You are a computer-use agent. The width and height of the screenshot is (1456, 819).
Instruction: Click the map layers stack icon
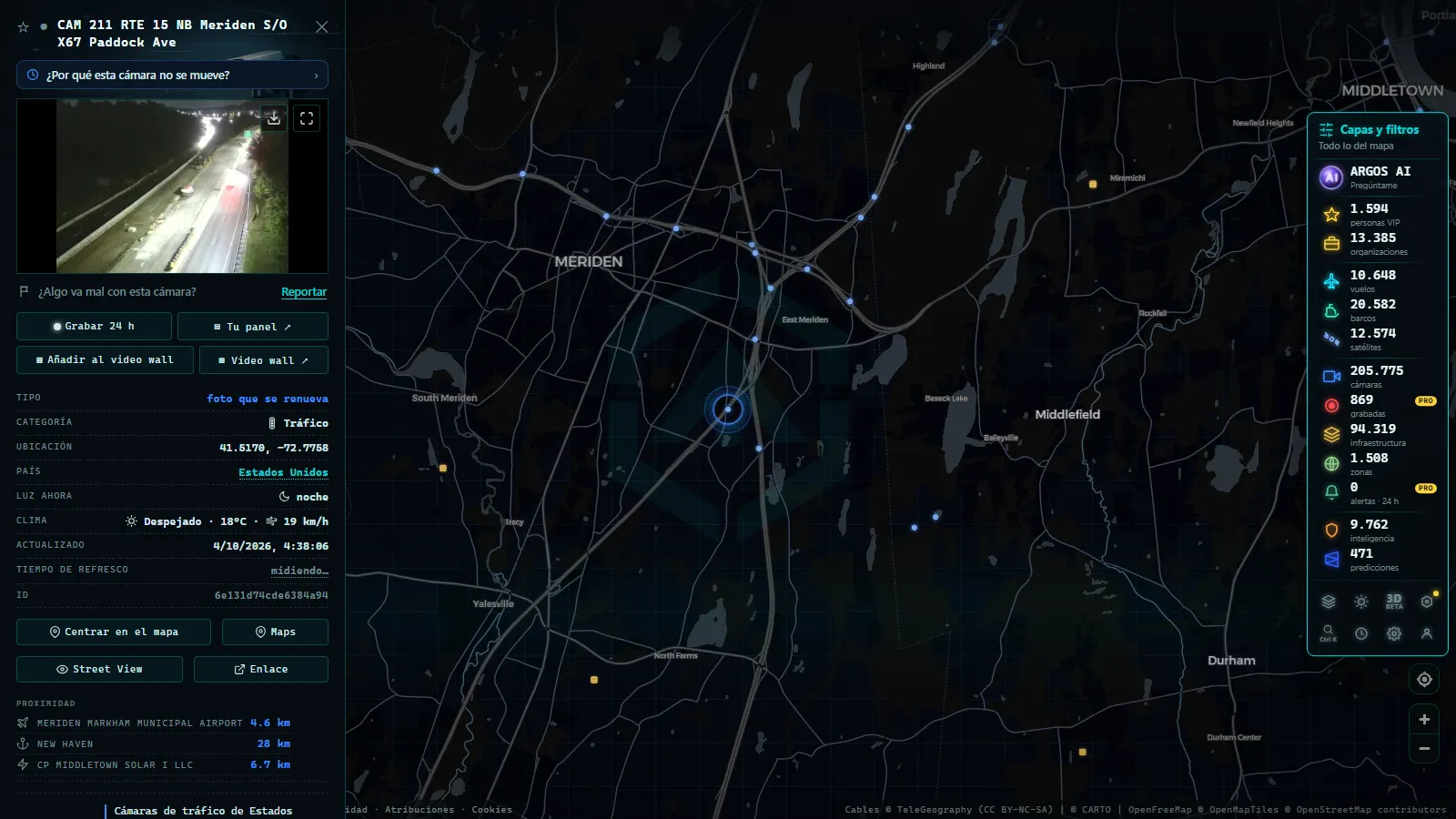coord(1329,602)
